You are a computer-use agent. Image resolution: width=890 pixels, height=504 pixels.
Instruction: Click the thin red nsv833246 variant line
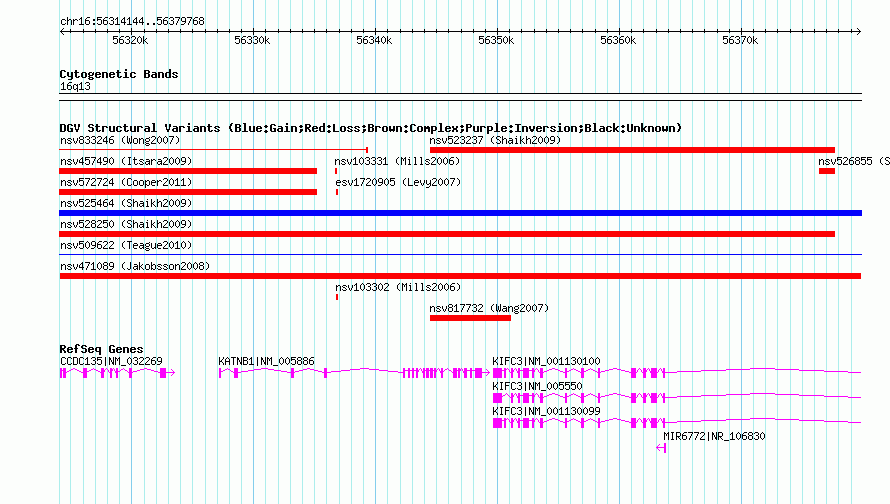(213, 150)
